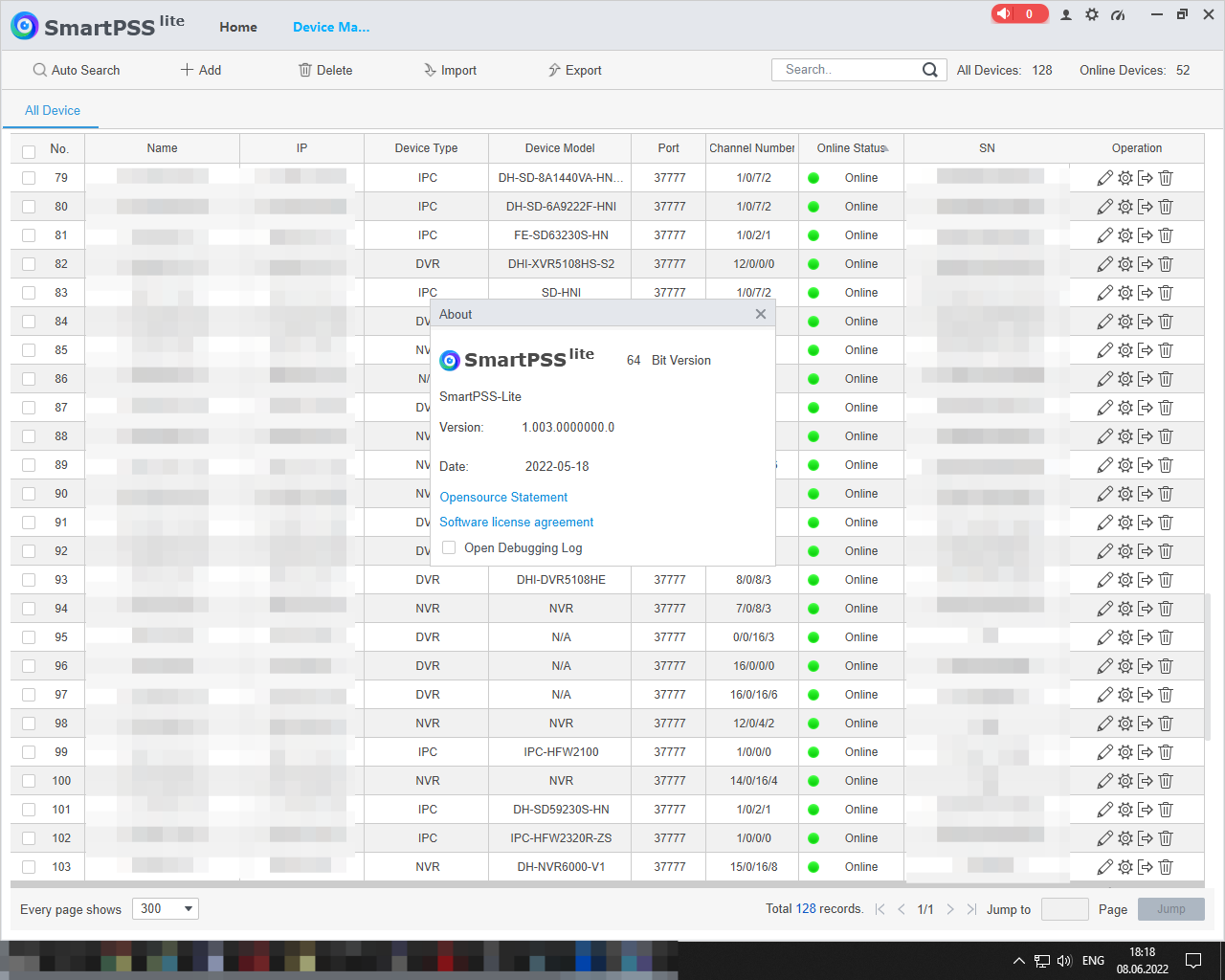Image resolution: width=1225 pixels, height=980 pixels.
Task: Delete device in row 93 via trash icon
Action: (1166, 580)
